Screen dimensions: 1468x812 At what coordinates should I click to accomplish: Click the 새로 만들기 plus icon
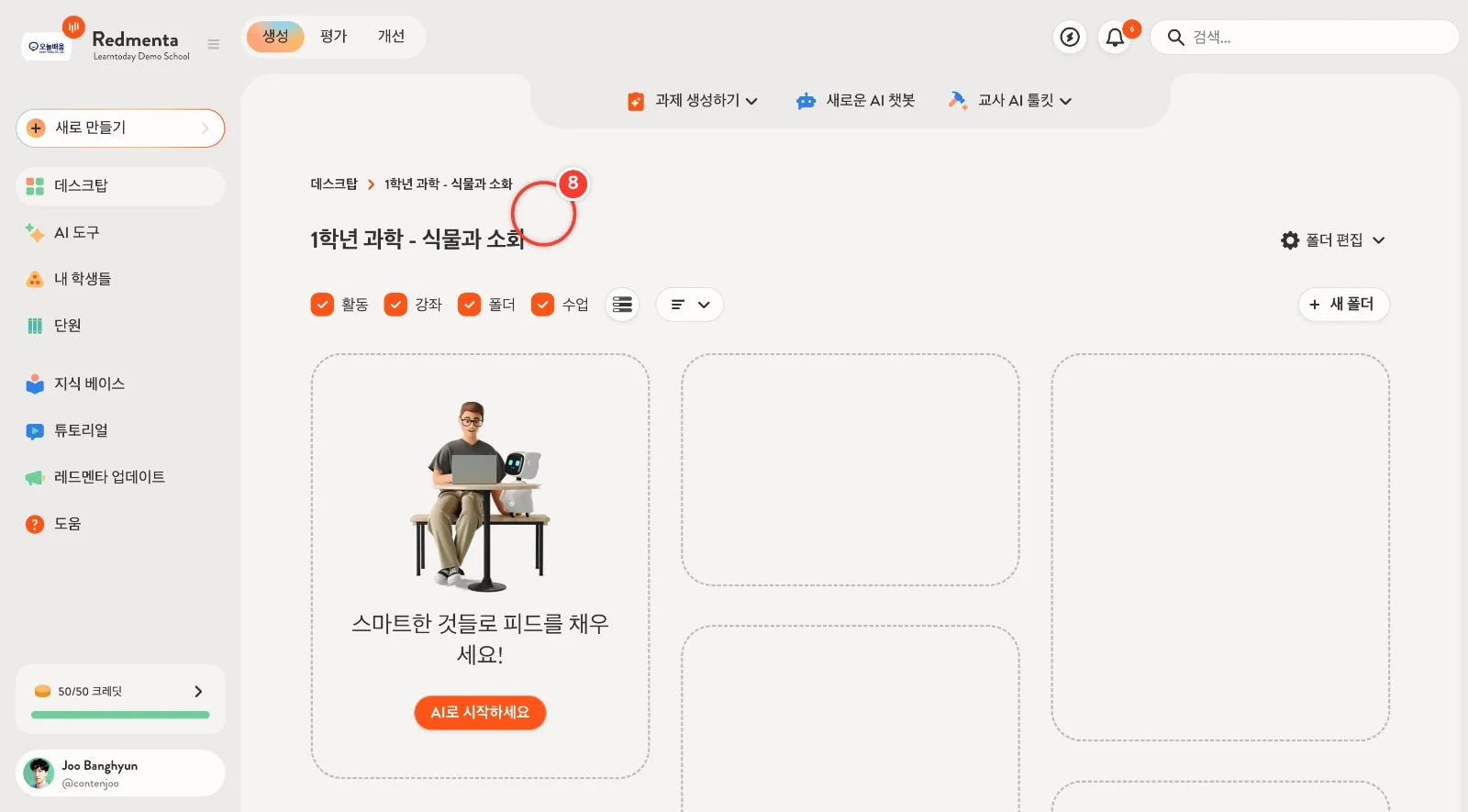pyautogui.click(x=36, y=128)
